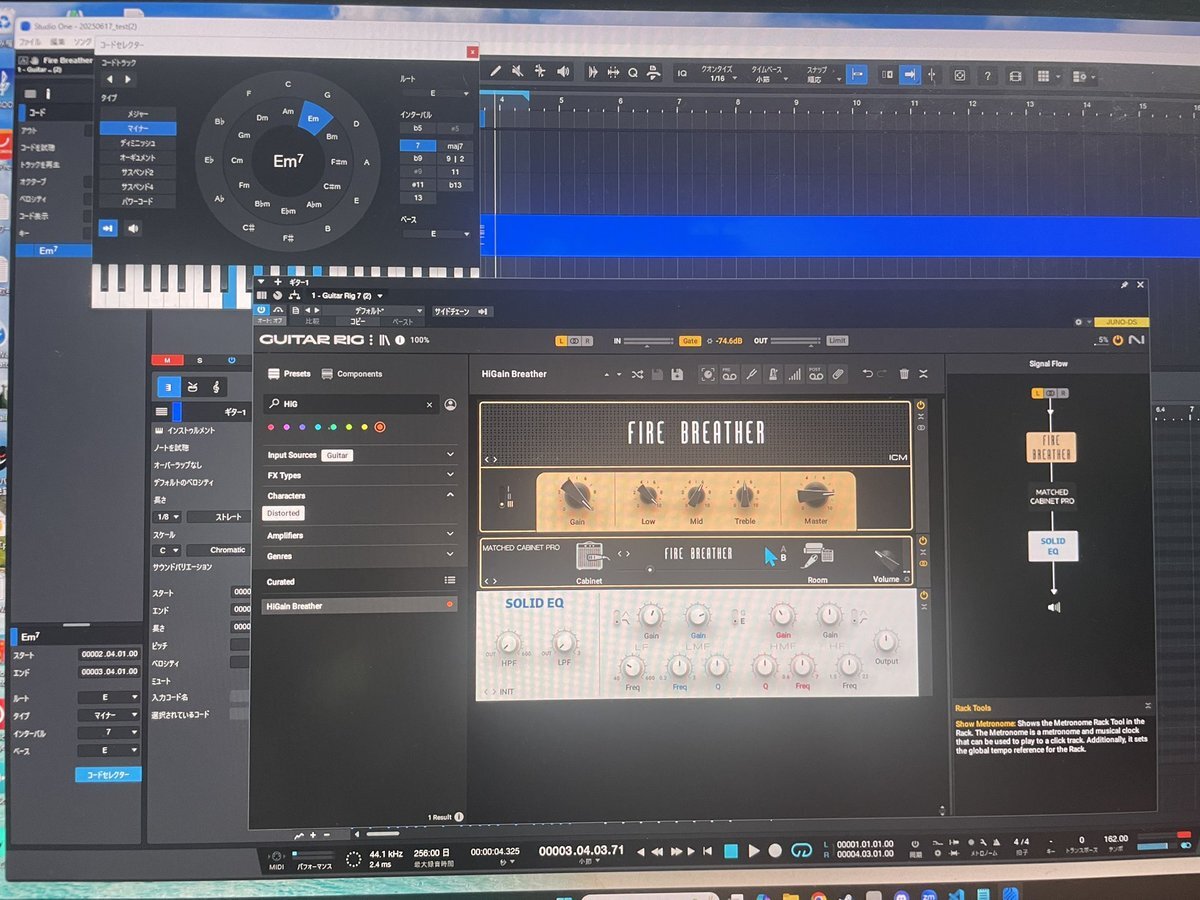1200x900 pixels.
Task: Show the Tuner rack tool icon
Action: click(x=751, y=374)
